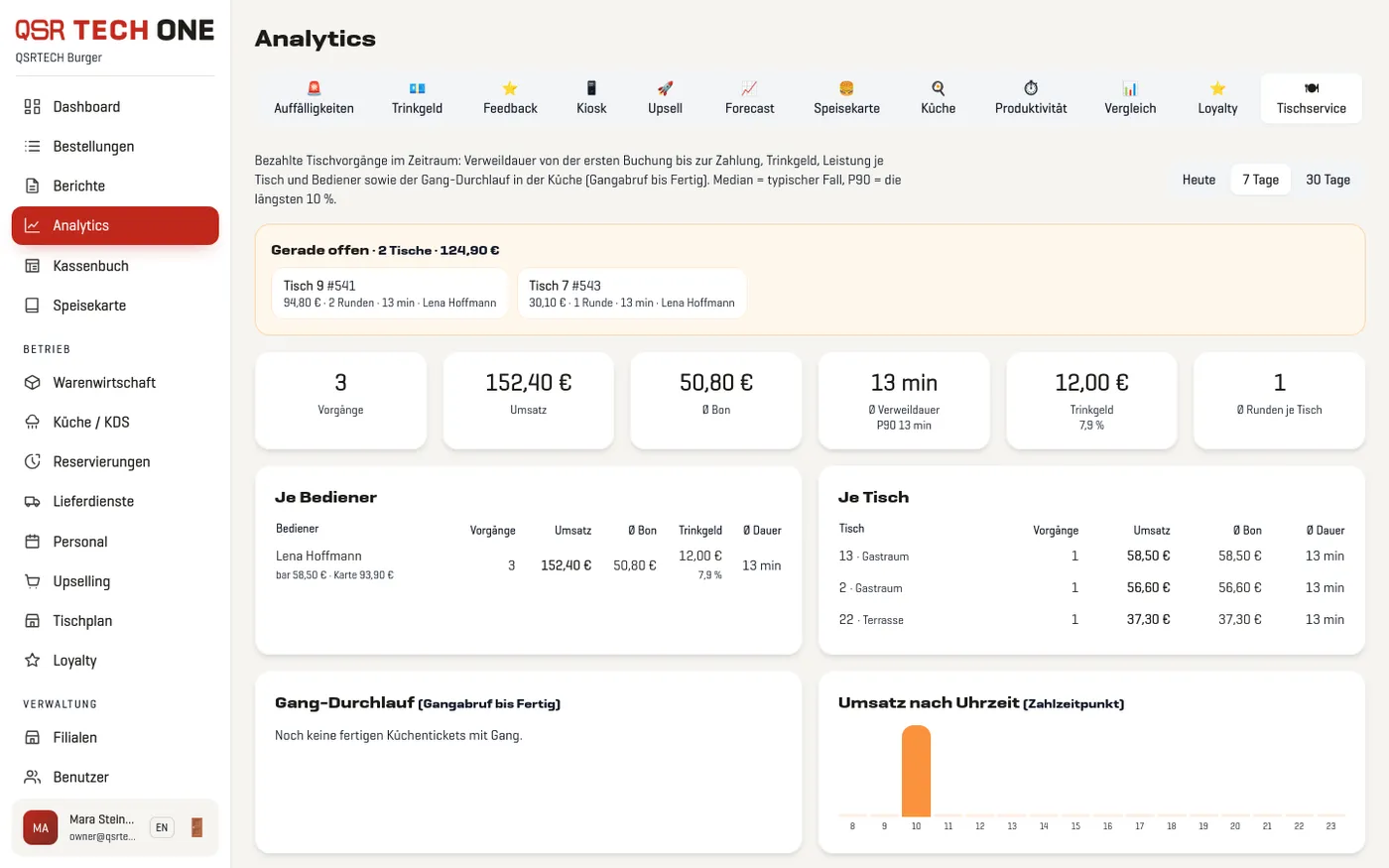Click the Kiosk phone icon
This screenshot has width=1389, height=868.
pyautogui.click(x=591, y=88)
